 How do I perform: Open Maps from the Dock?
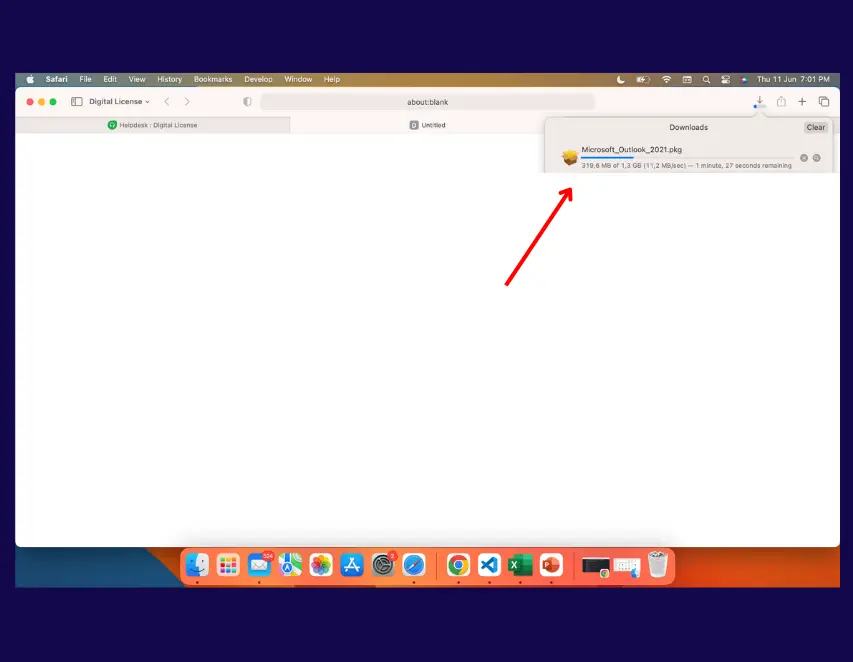click(290, 566)
